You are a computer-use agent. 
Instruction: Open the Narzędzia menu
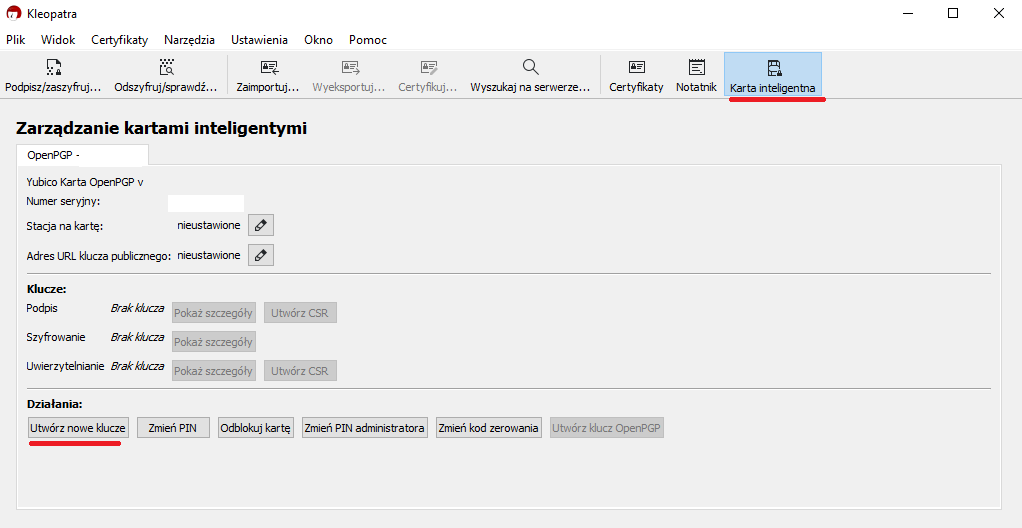click(190, 40)
